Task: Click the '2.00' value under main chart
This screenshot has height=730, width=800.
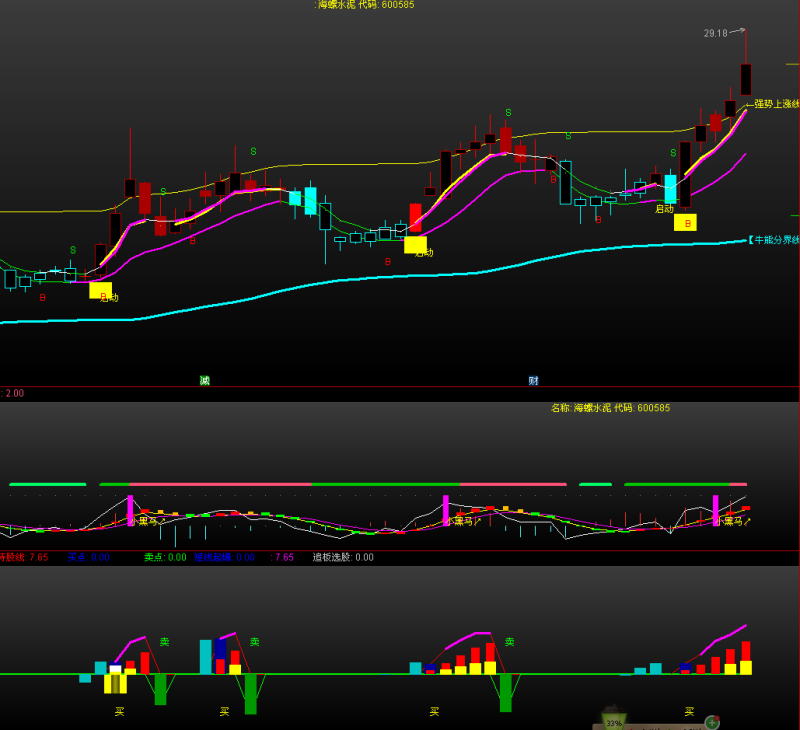Action: click(x=14, y=393)
